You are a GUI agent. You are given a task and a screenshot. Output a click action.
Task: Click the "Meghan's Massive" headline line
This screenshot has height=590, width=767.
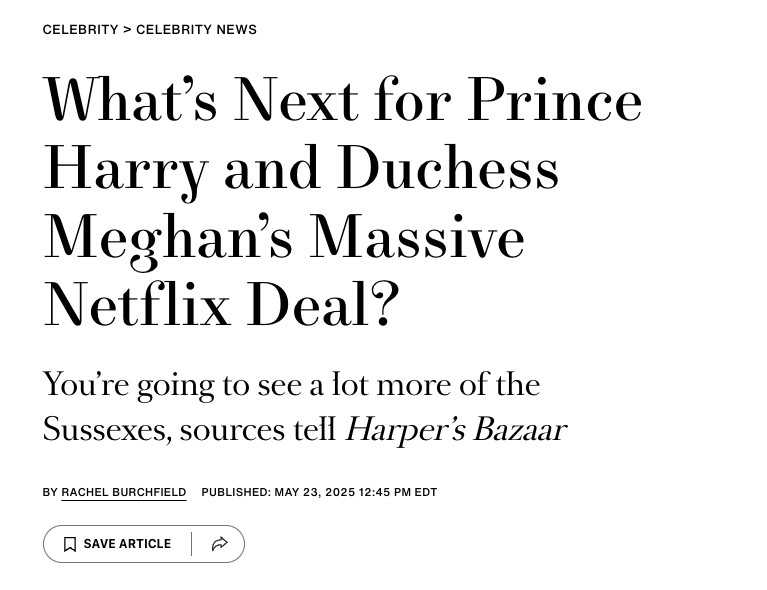[283, 237]
